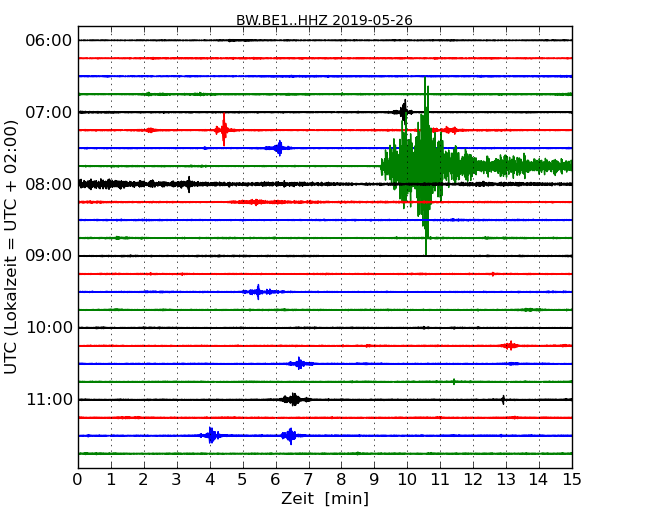The image size is (650, 520).
Task: Click the black burst on the 11:00 trace
Action: point(294,400)
